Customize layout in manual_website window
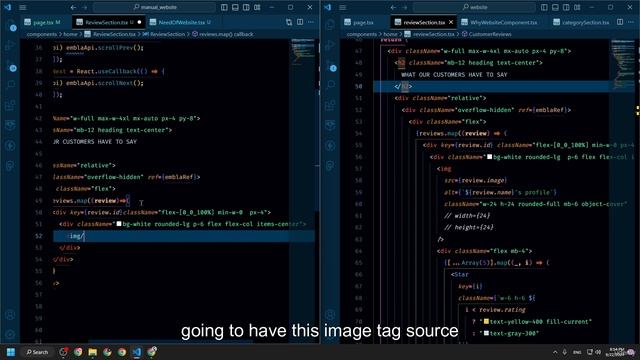Image resolution: width=640 pixels, height=360 pixels. coord(257,7)
